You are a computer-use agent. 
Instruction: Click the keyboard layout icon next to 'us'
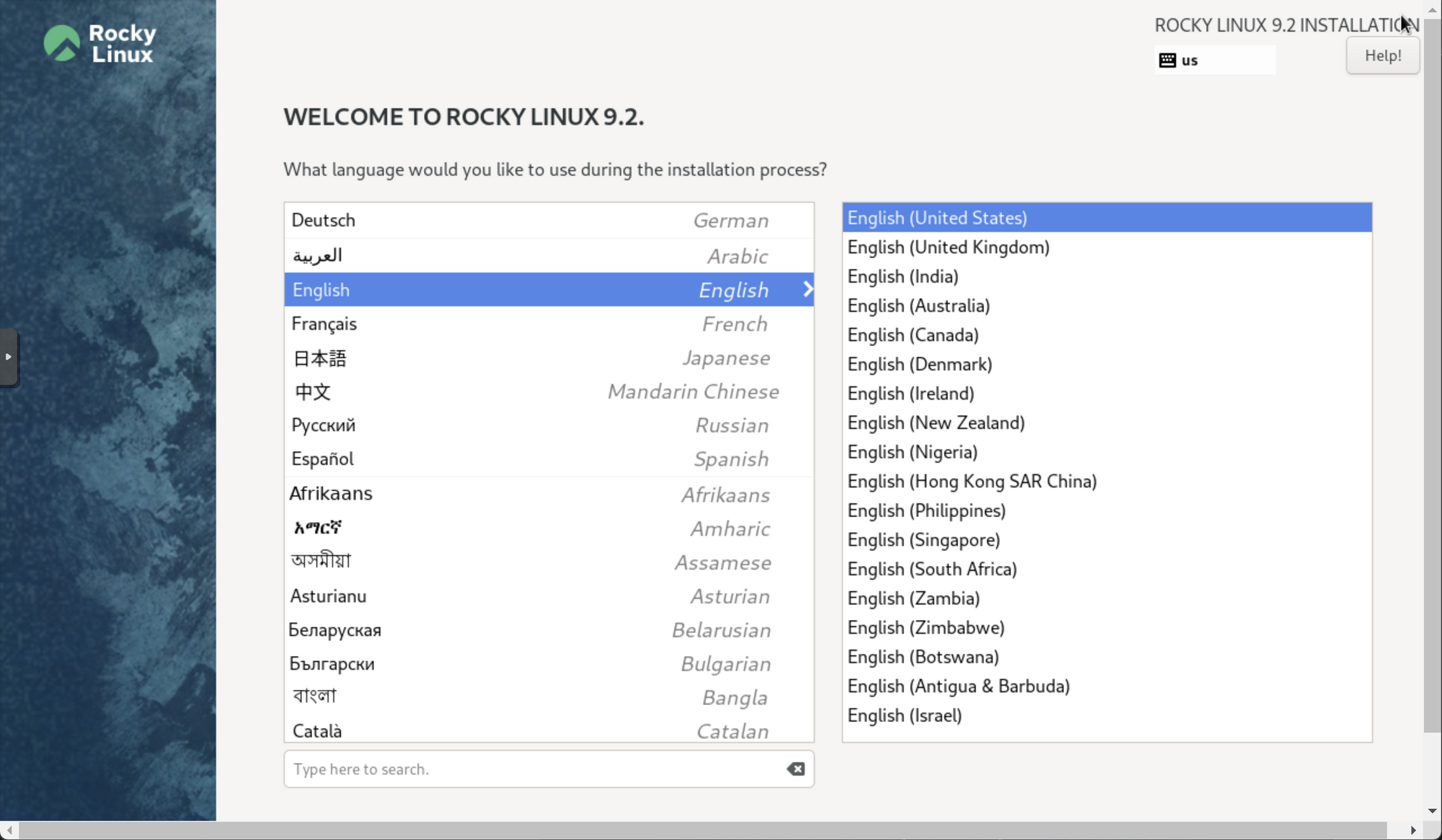click(1167, 61)
